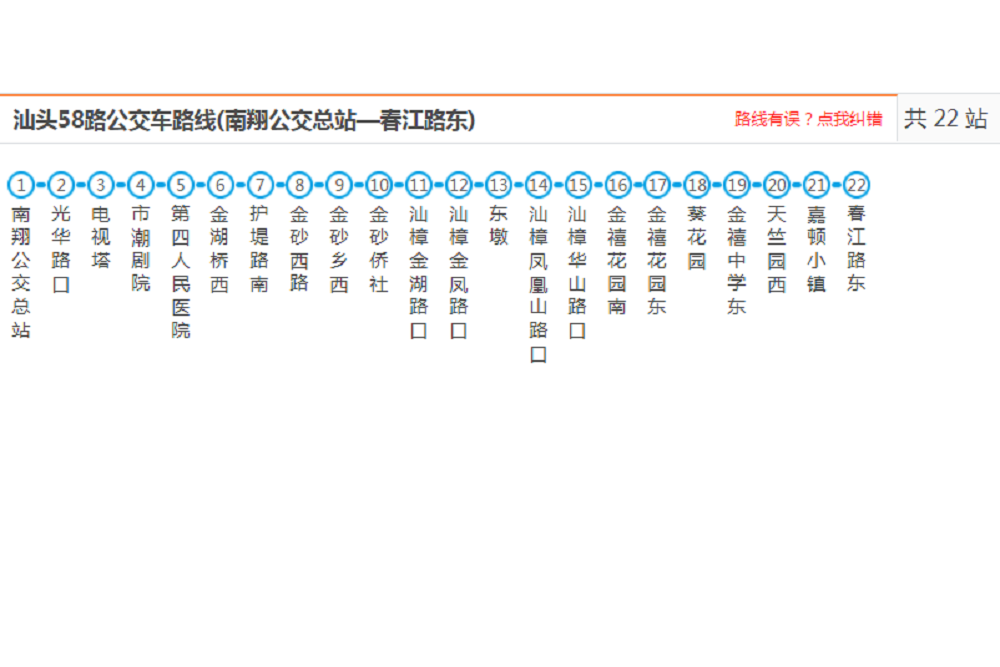Viewport: 1000px width, 667px height.
Task: Select the 汕樟凤凰山路口 stop name
Action: click(538, 284)
